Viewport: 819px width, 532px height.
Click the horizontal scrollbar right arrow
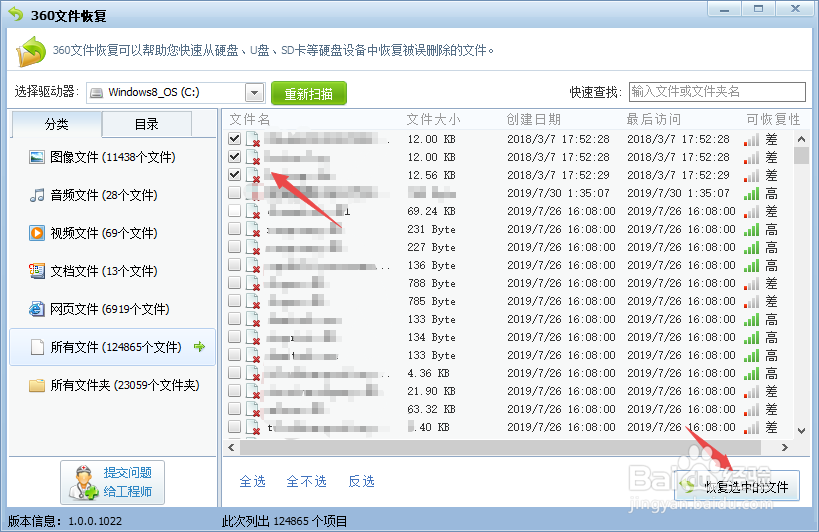785,447
